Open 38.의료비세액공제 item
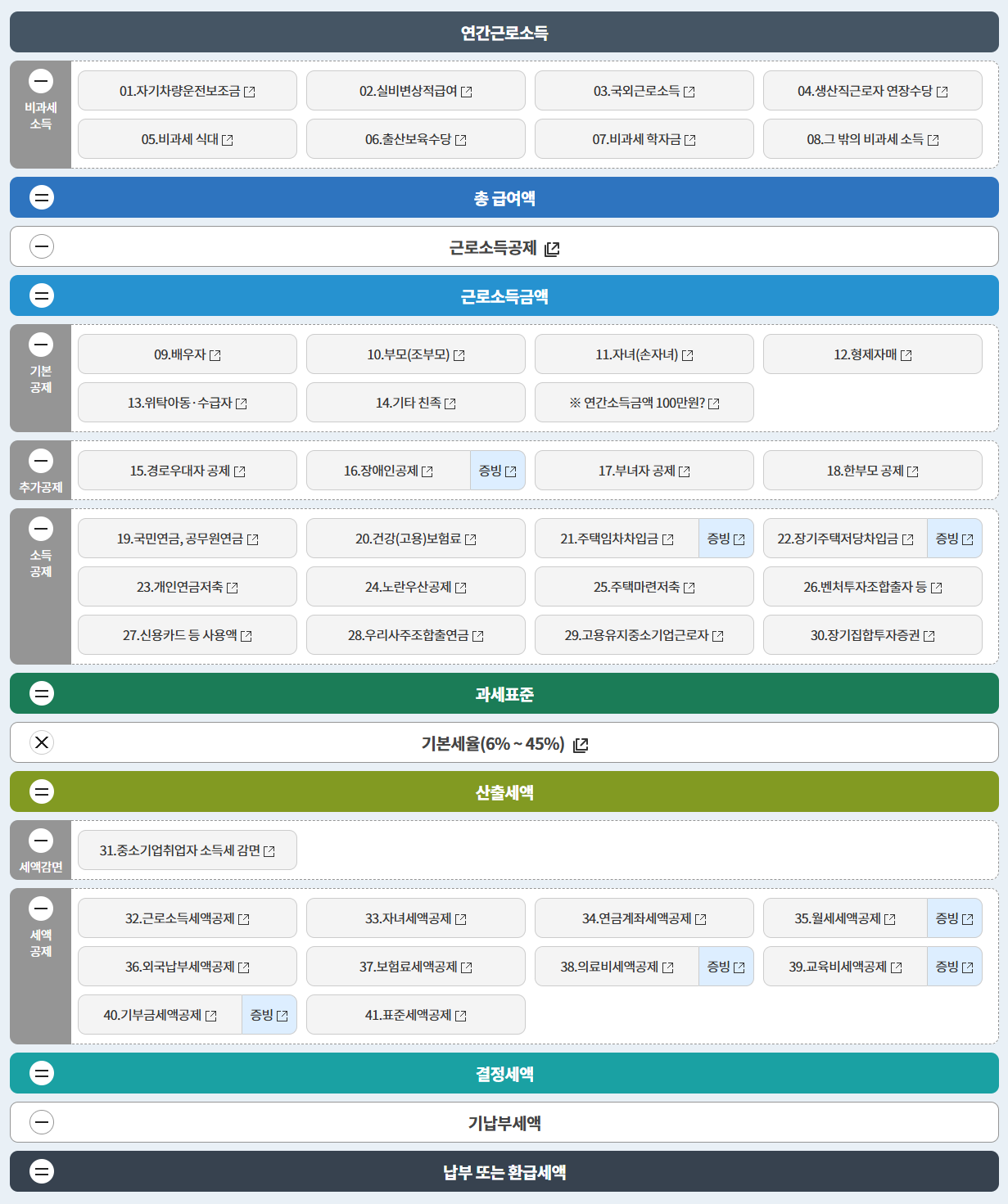Viewport: 1008px width, 1204px height. pos(617,967)
